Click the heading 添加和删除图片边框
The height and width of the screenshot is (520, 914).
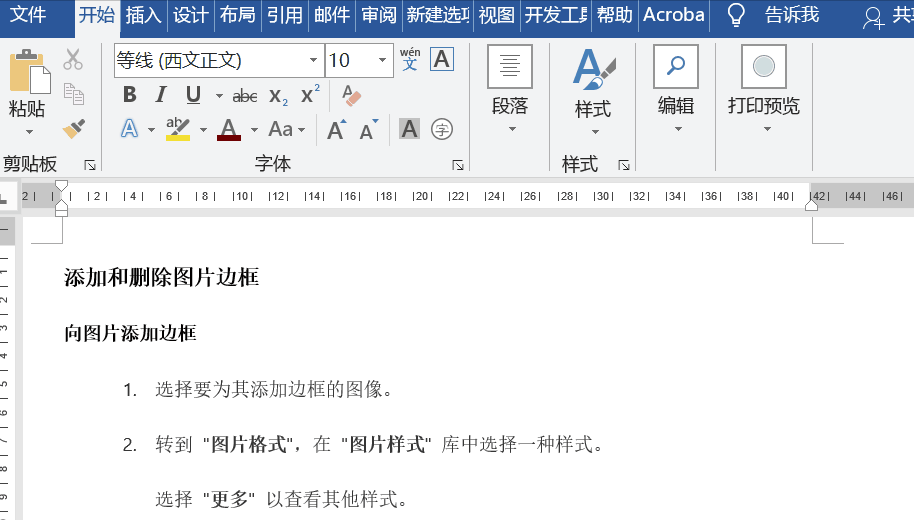coord(161,277)
